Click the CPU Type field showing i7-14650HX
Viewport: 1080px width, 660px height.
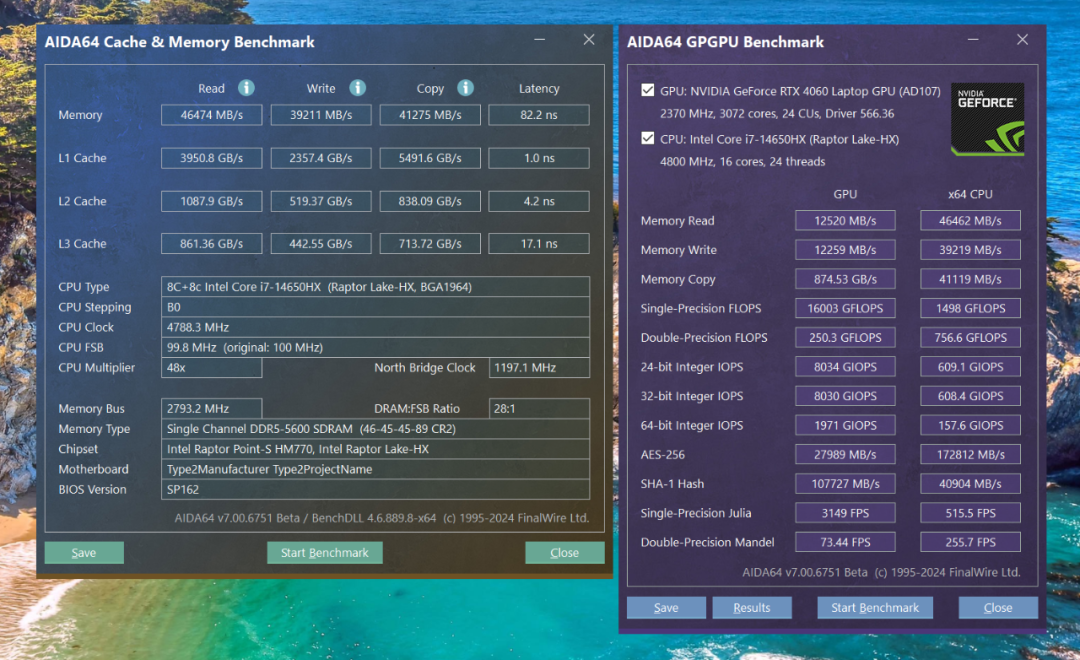pos(375,287)
